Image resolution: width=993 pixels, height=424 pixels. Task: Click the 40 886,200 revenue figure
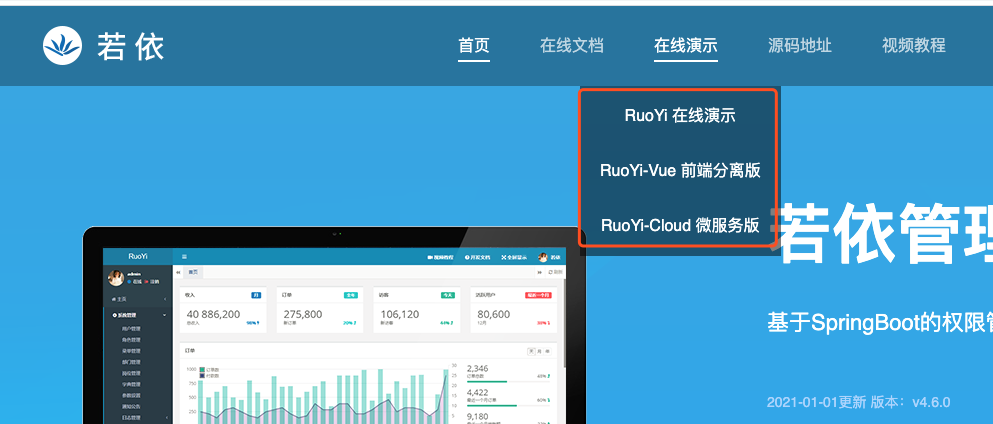tap(213, 314)
